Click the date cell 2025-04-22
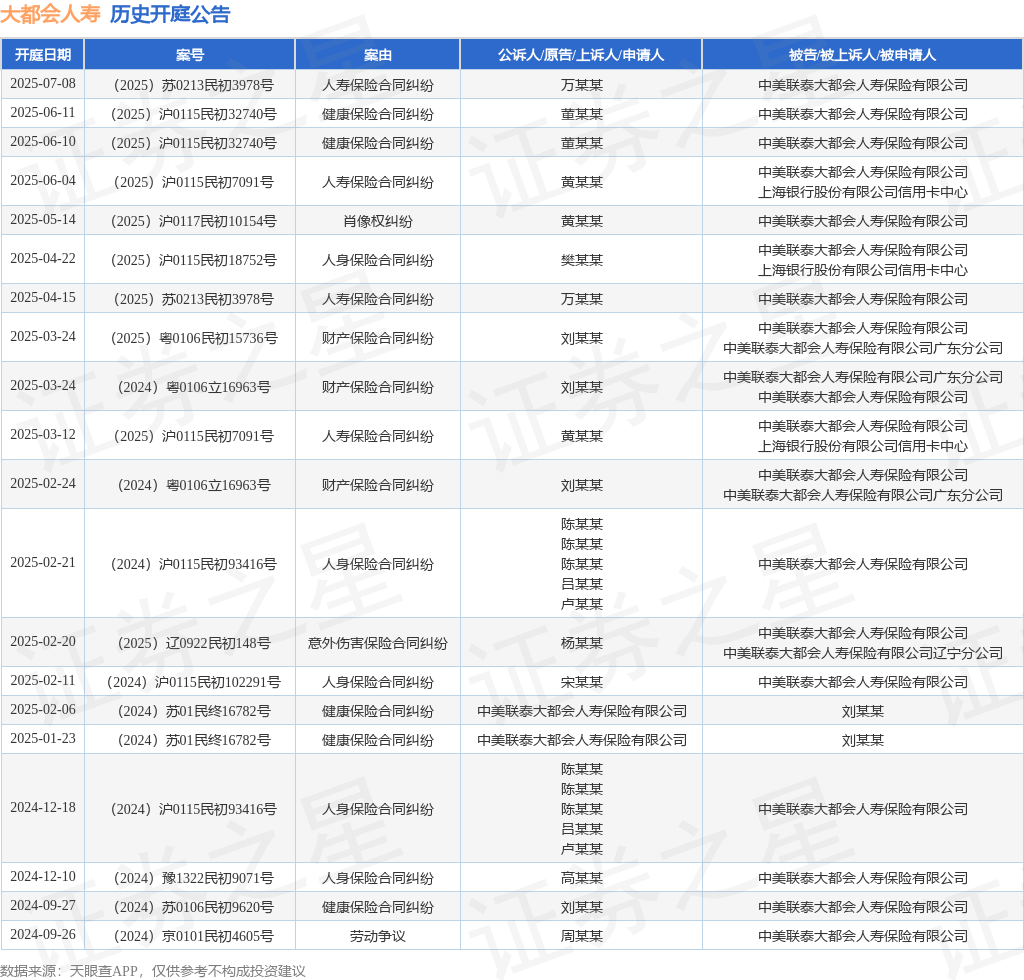1024x980 pixels. [x=43, y=259]
